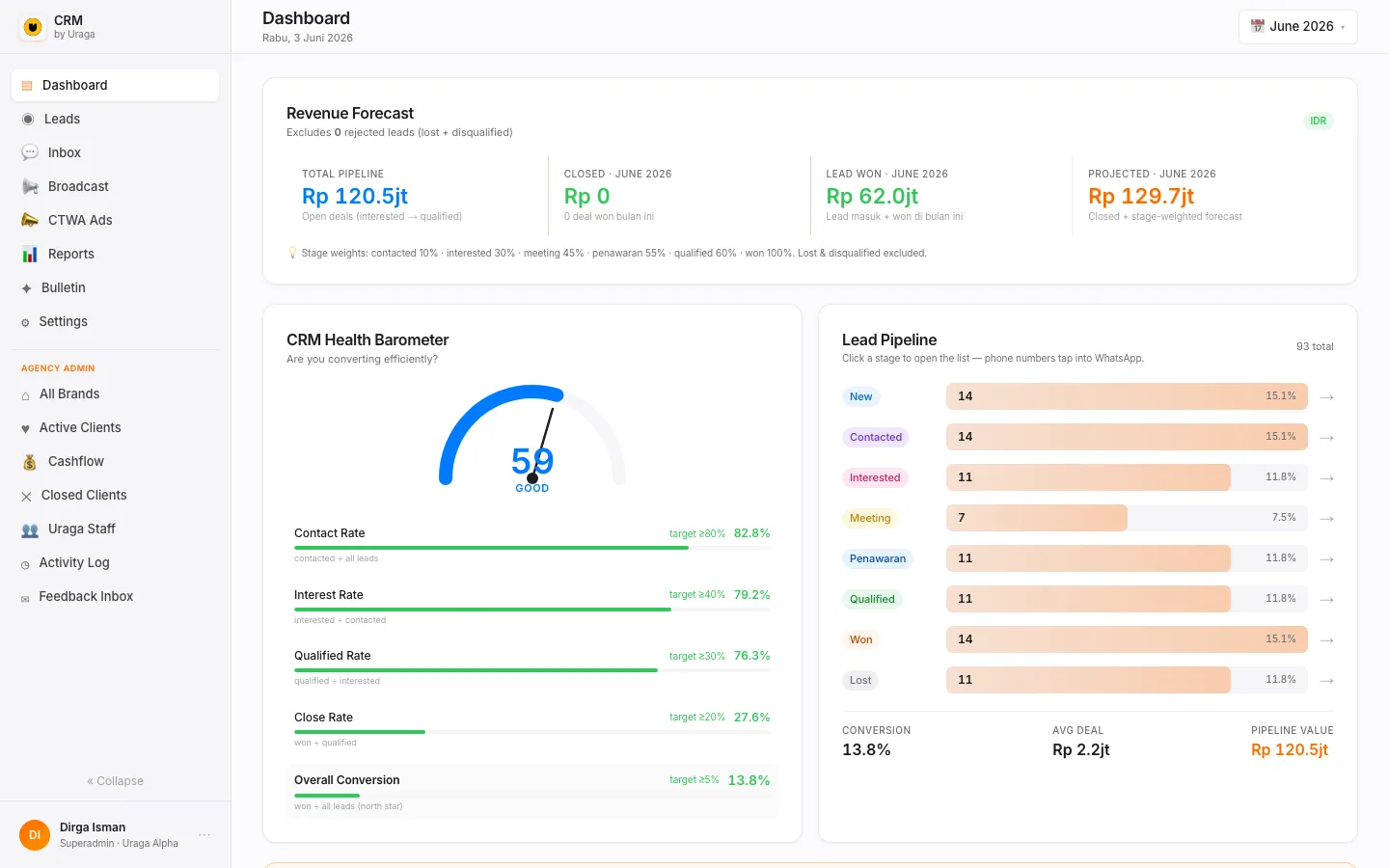
Task: Click the Penawaran stage tag
Action: [878, 558]
